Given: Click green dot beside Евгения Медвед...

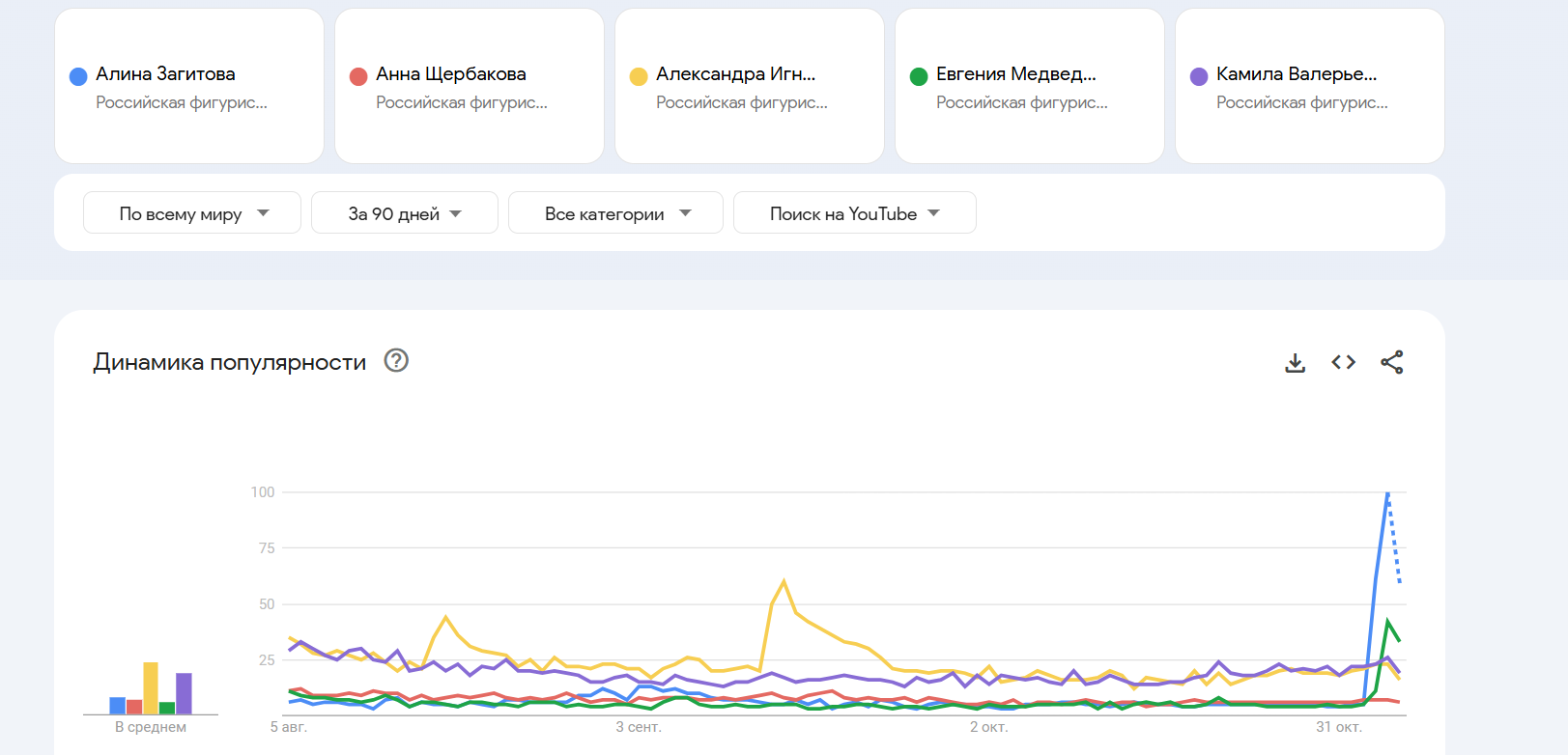Looking at the screenshot, I should (x=919, y=77).
